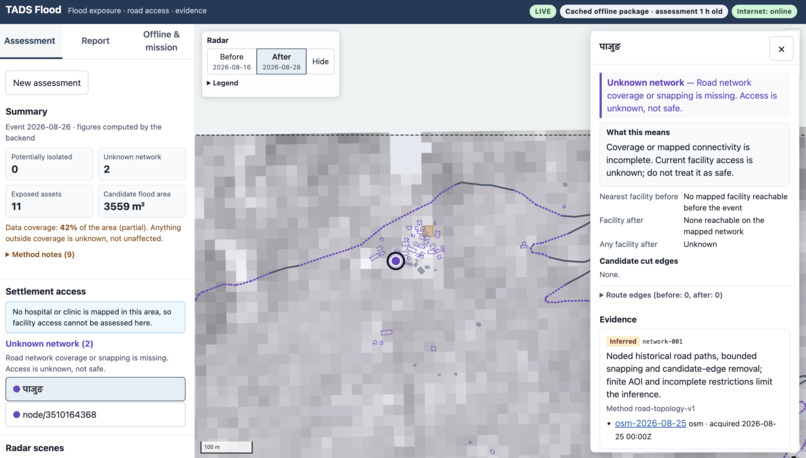Click the TADS Flood app title

point(33,10)
